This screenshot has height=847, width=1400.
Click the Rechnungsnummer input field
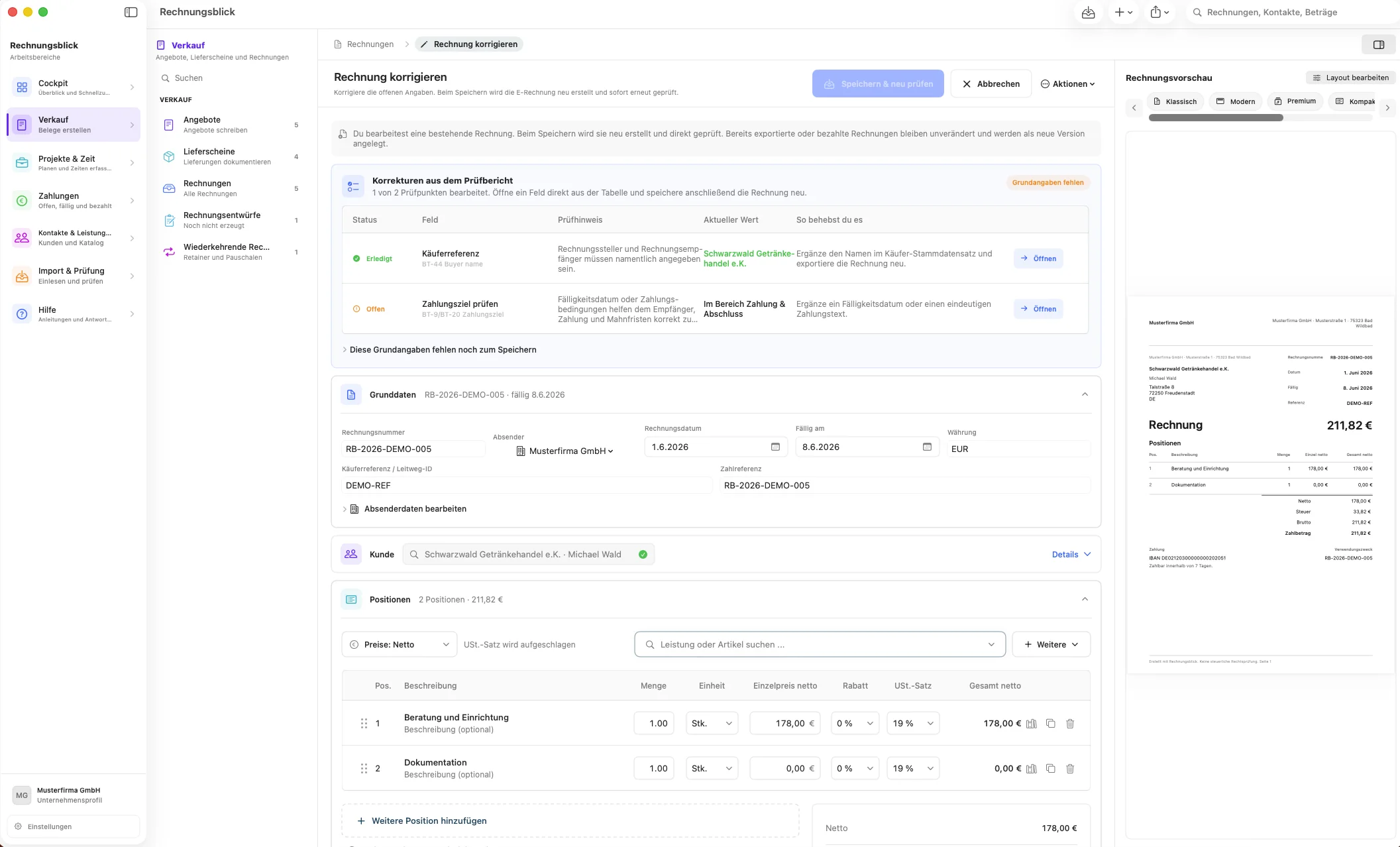click(x=413, y=449)
